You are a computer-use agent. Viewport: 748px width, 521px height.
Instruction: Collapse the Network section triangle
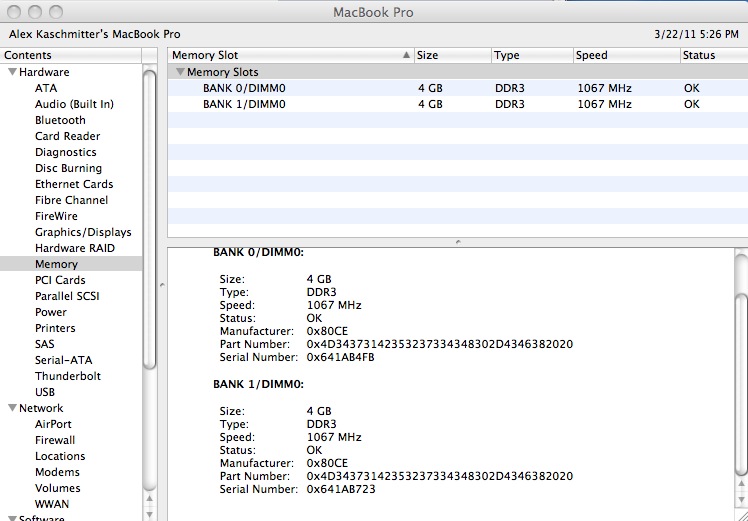pyautogui.click(x=12, y=408)
